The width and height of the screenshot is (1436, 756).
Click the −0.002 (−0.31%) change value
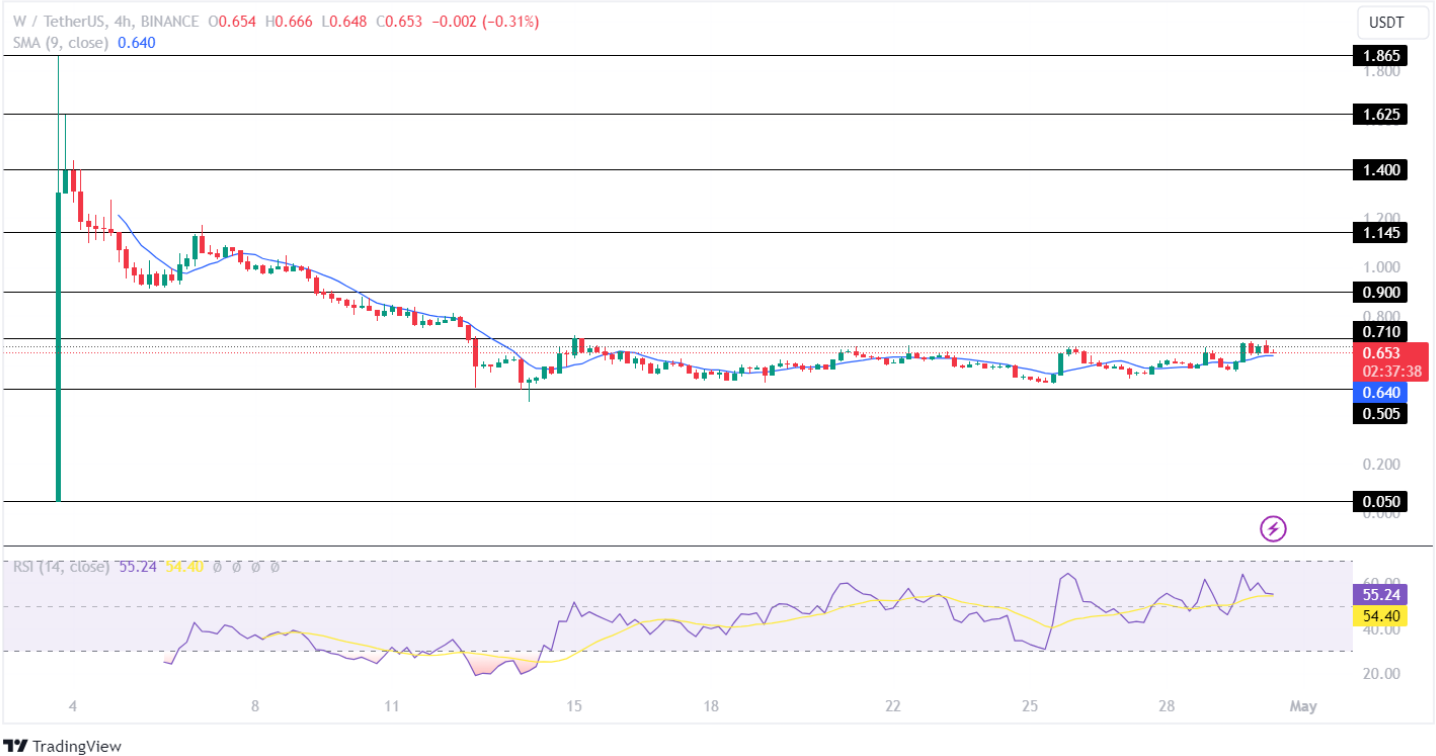click(486, 22)
